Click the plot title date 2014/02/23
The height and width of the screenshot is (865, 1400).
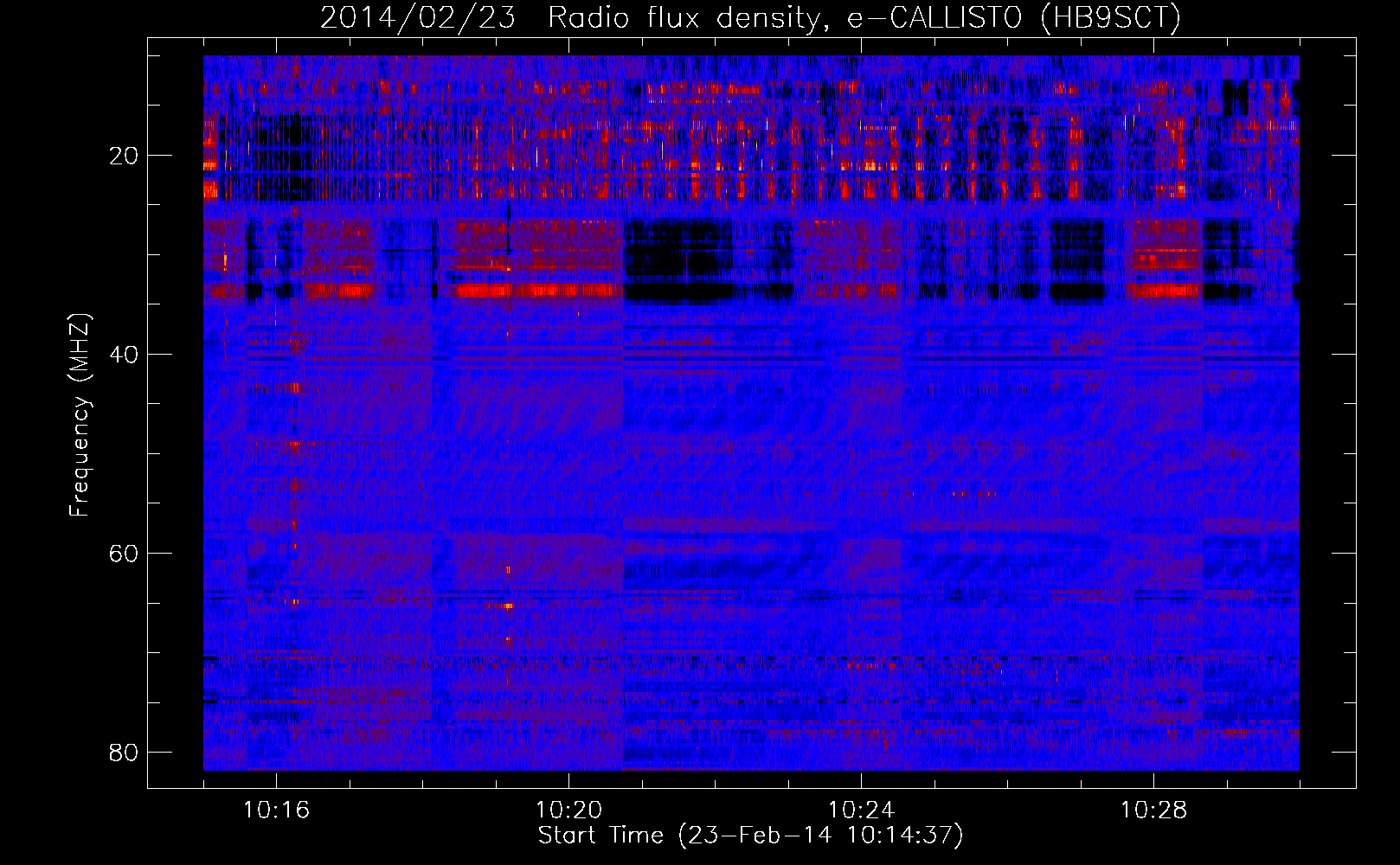tap(418, 17)
